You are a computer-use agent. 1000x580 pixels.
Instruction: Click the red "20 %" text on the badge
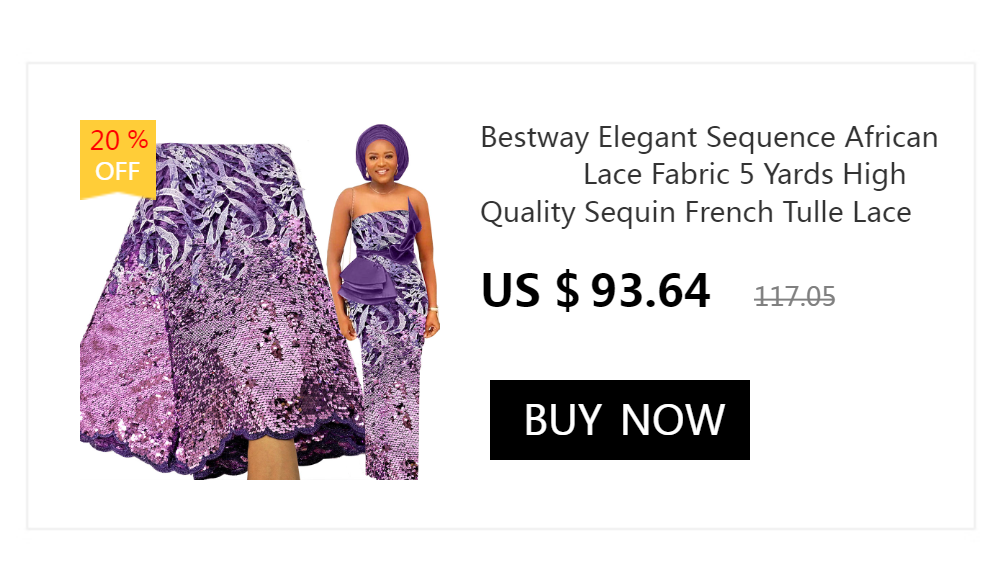tap(119, 140)
